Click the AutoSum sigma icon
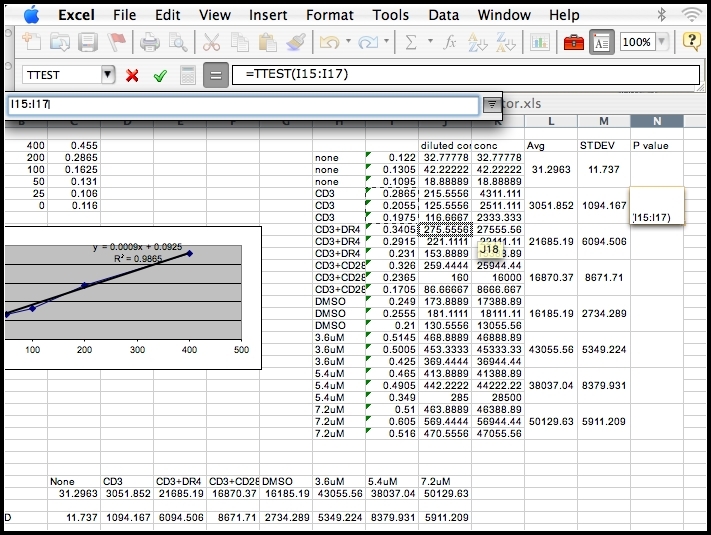711x535 pixels. (413, 42)
